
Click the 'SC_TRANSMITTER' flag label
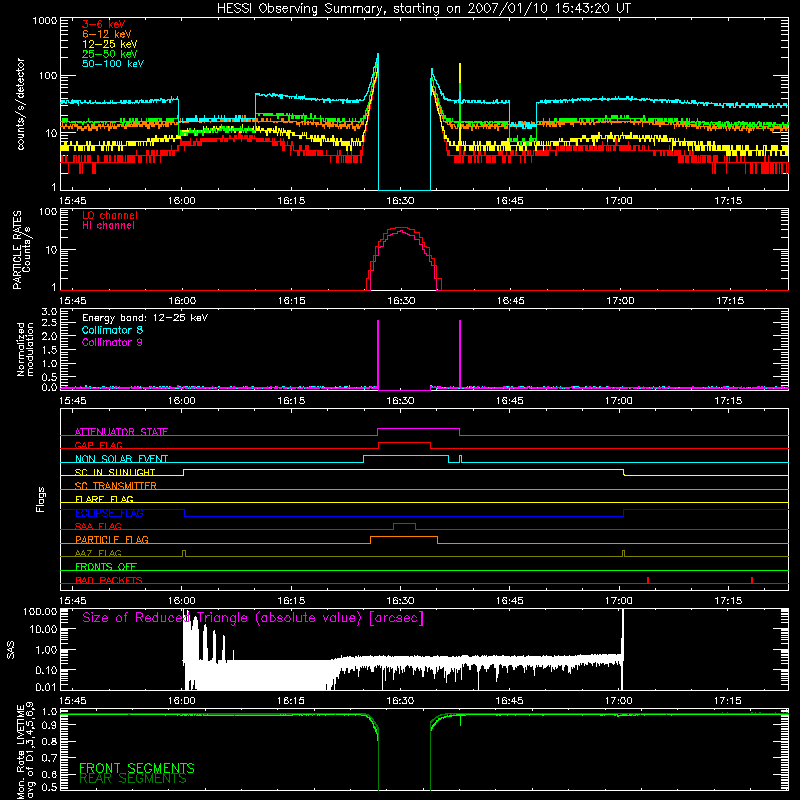pos(115,486)
